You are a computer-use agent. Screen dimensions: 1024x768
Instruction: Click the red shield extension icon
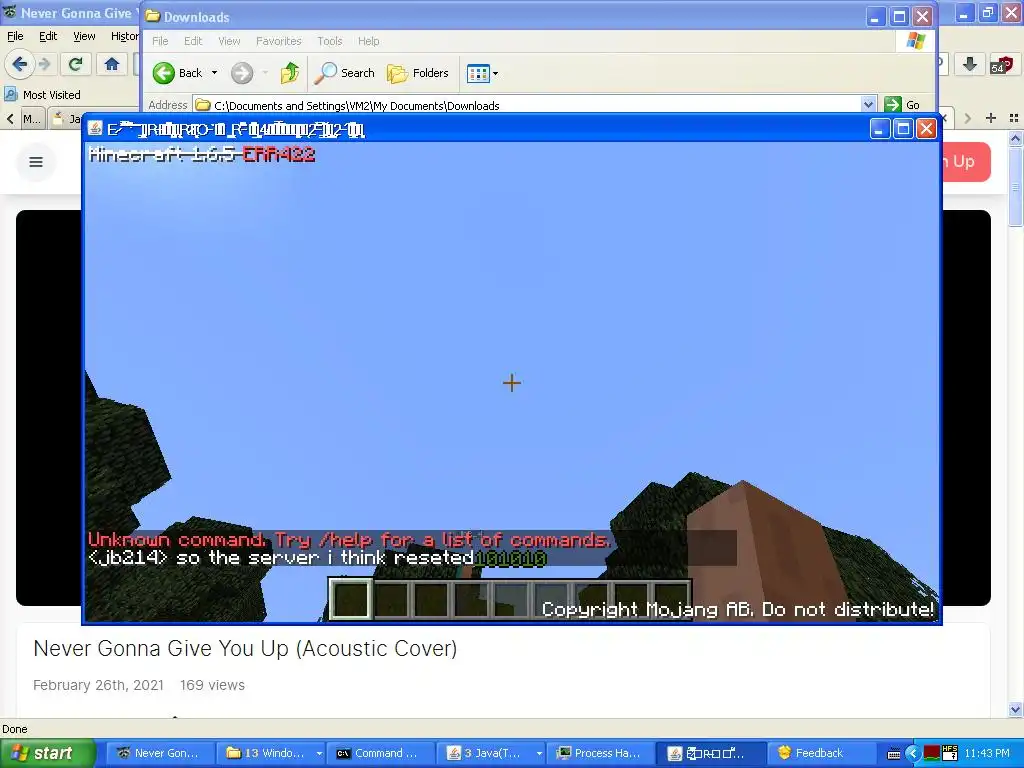pyautogui.click(x=1001, y=64)
